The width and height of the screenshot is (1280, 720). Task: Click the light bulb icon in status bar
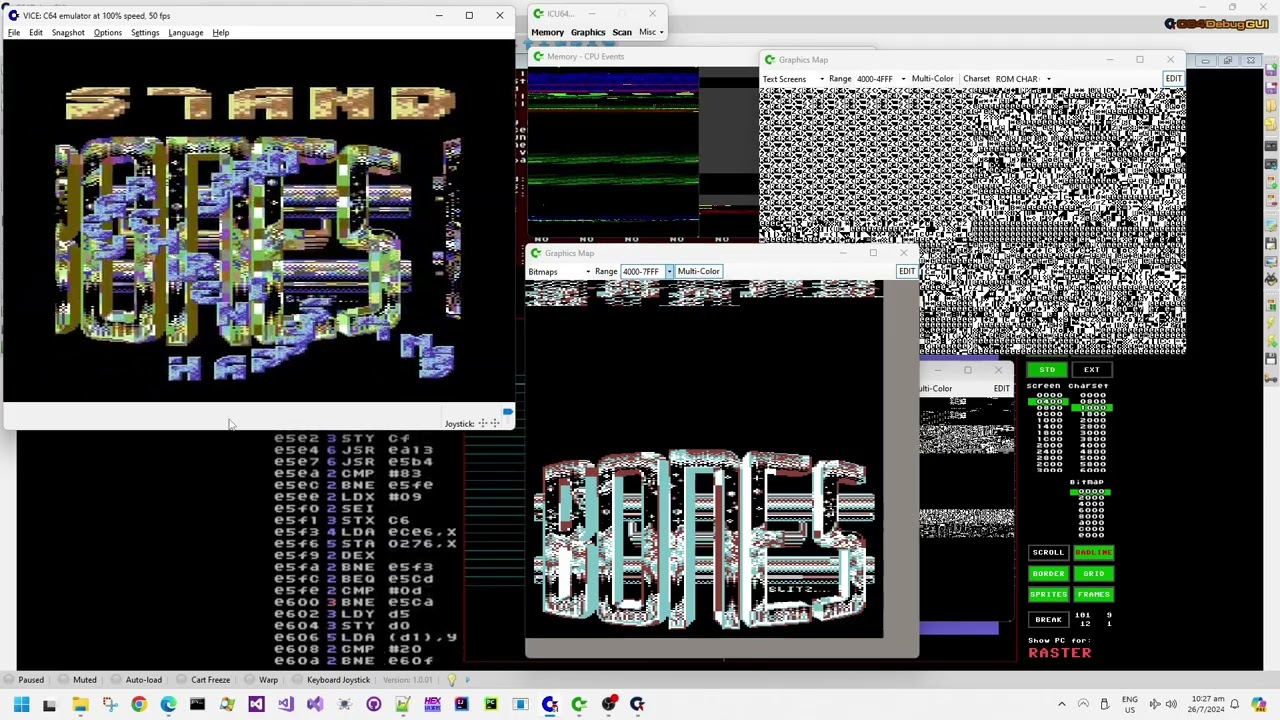coord(451,680)
